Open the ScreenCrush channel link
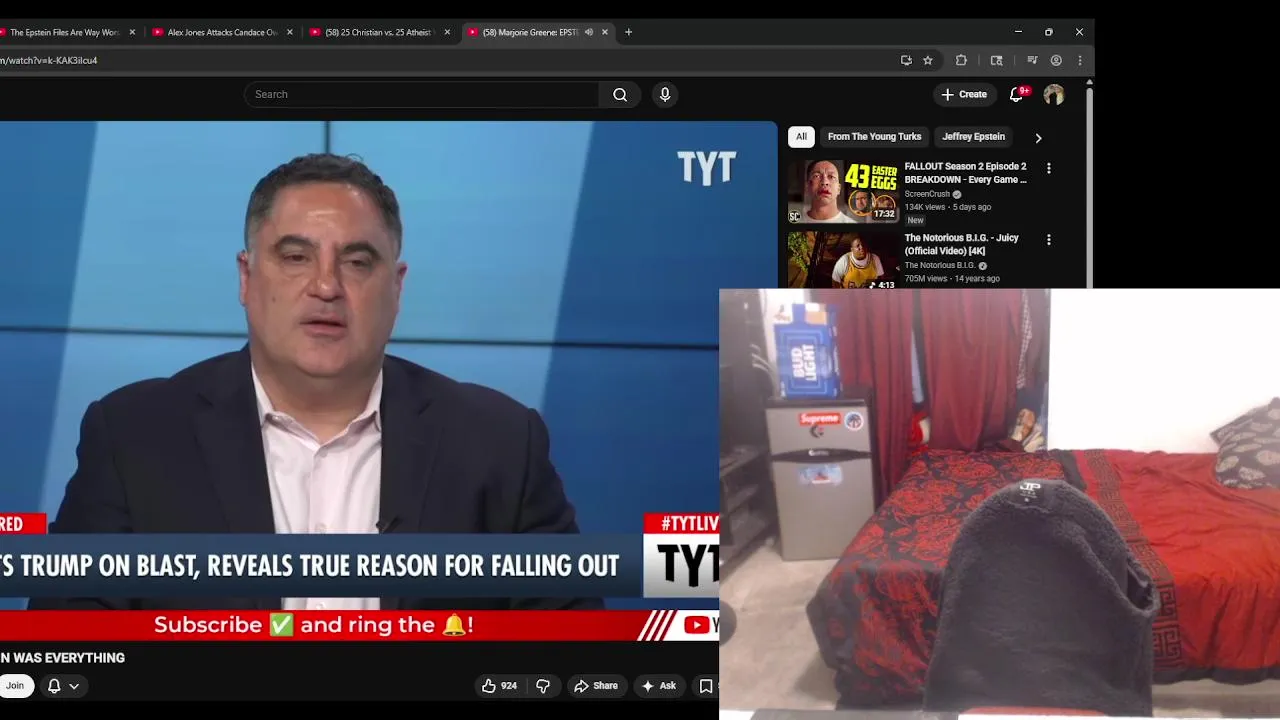Screen dimensions: 1280x720 927,194
